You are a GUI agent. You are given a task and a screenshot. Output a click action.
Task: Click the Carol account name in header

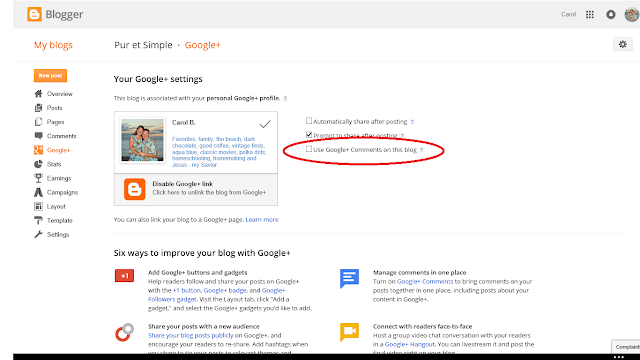coord(568,14)
